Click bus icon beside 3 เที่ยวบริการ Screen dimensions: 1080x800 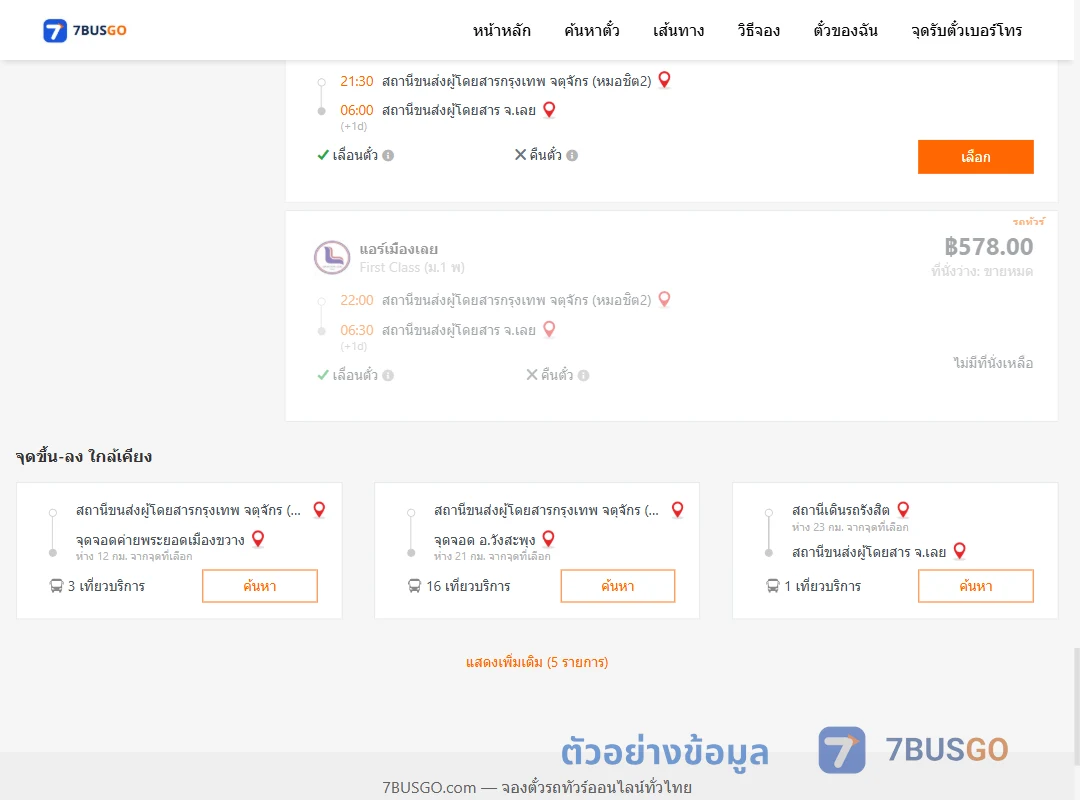tap(56, 586)
